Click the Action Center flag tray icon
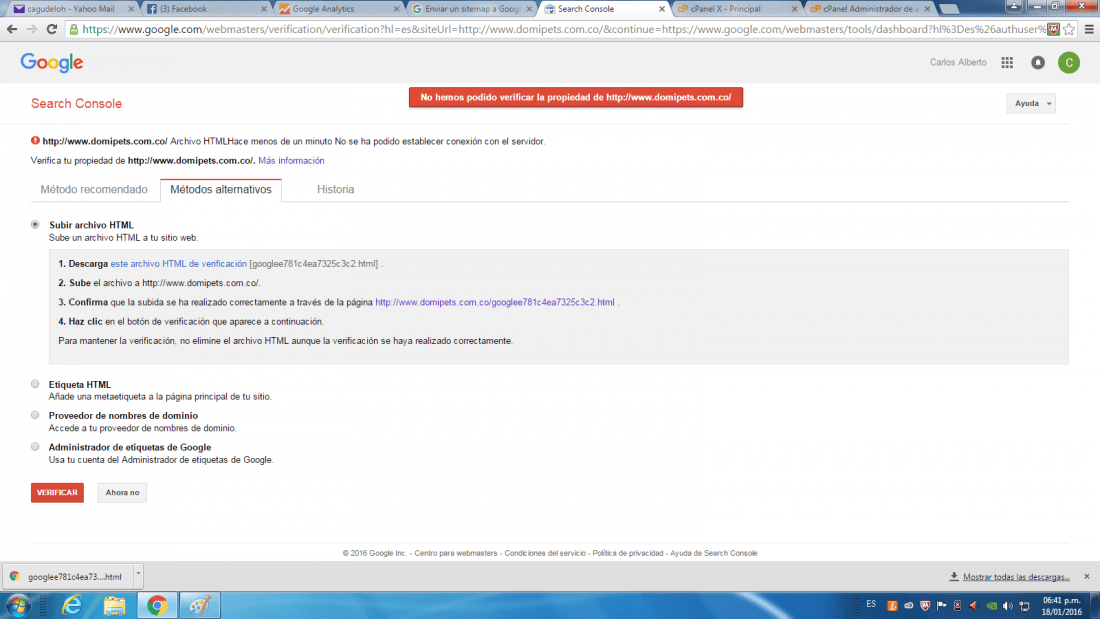Viewport: 1100px width, 619px height. pos(941,606)
